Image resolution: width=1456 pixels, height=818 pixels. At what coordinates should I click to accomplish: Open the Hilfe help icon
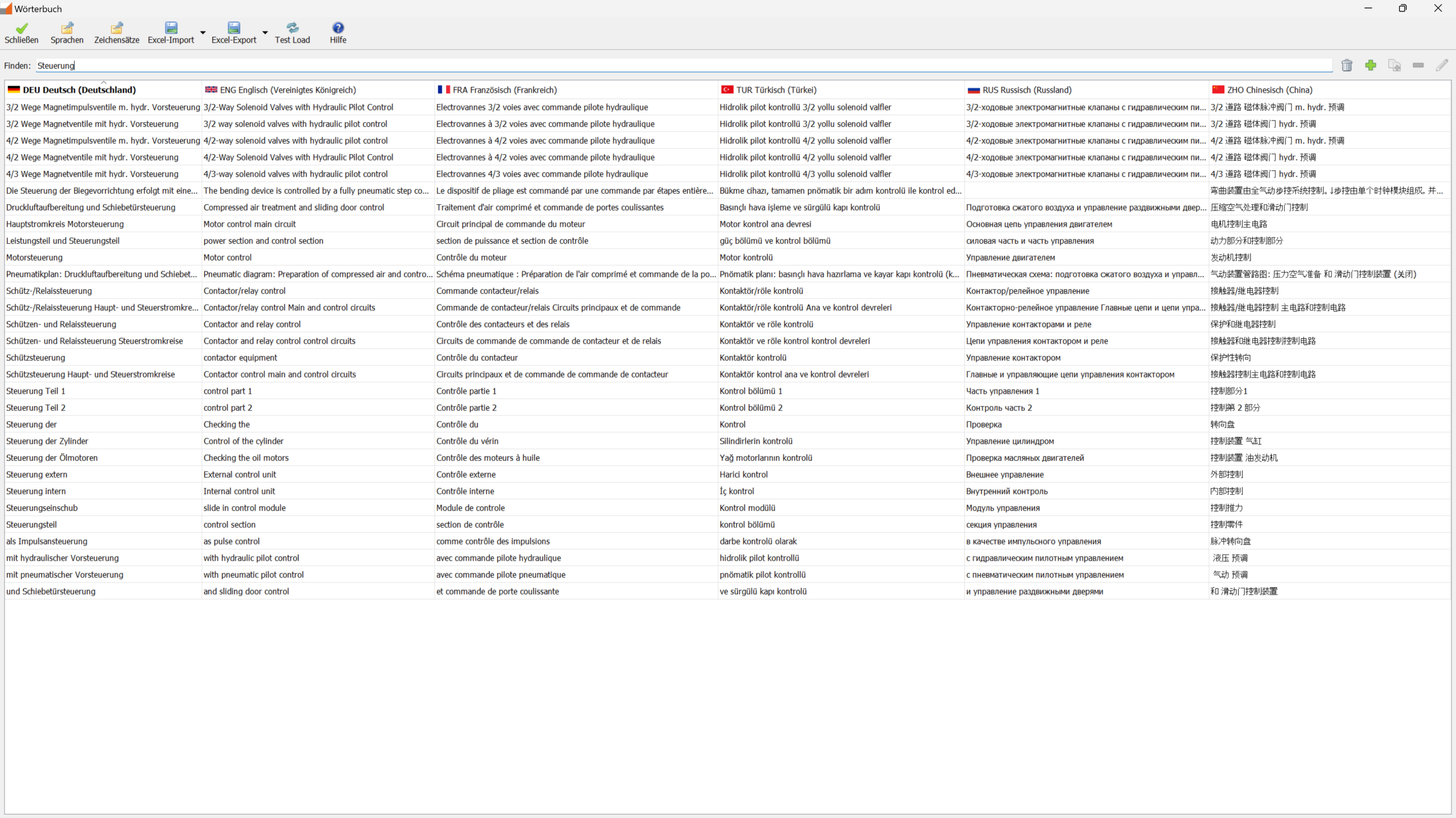[338, 28]
